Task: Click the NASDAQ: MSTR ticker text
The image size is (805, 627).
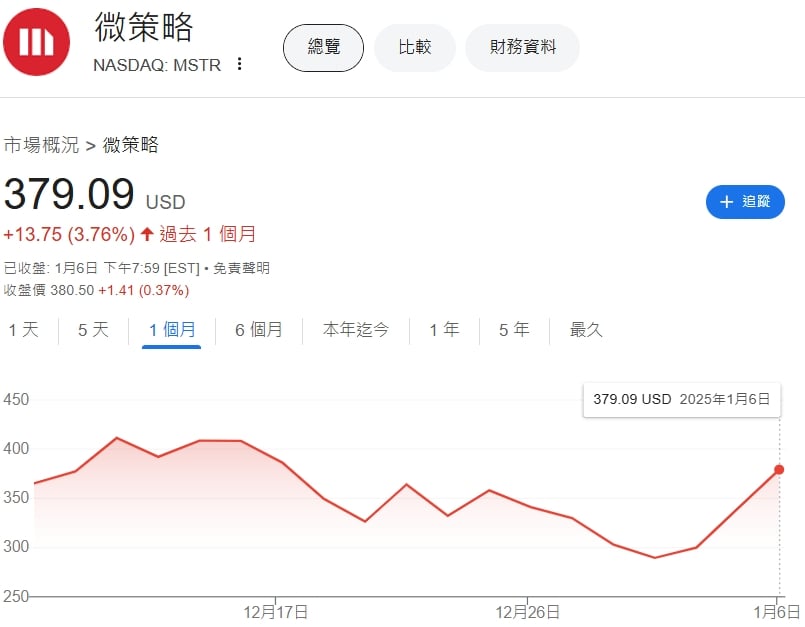Action: 157,65
